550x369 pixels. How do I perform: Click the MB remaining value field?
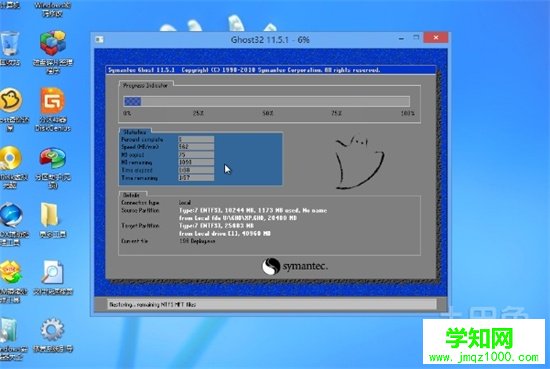(196, 162)
